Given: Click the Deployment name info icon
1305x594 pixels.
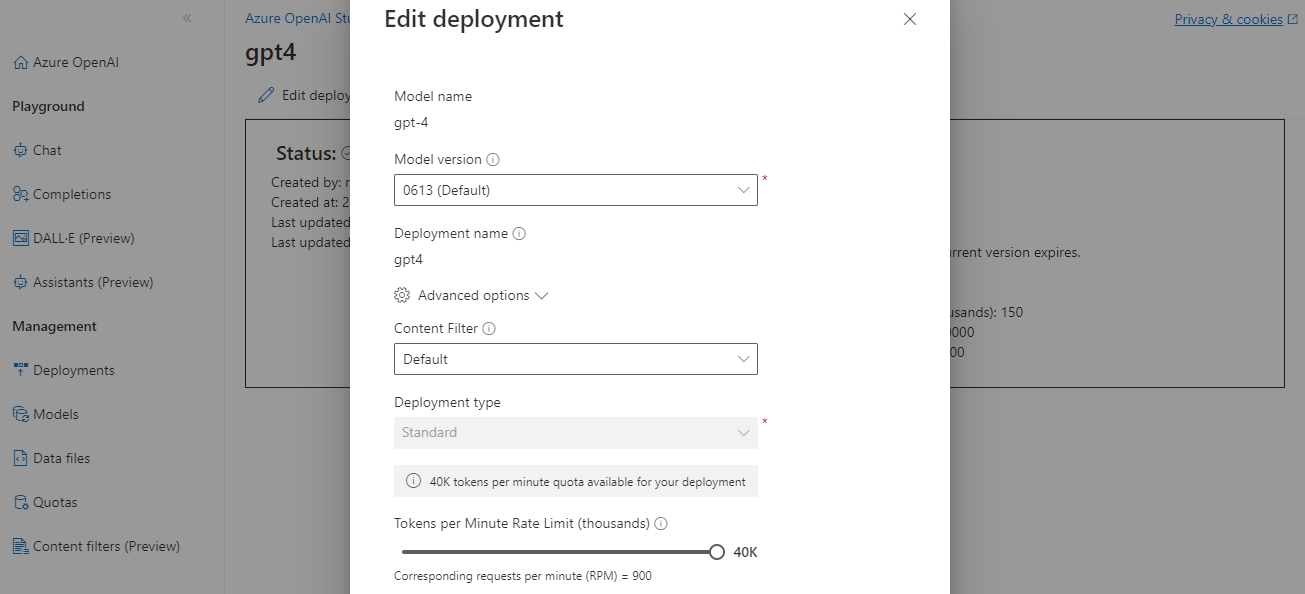Looking at the screenshot, I should point(518,233).
